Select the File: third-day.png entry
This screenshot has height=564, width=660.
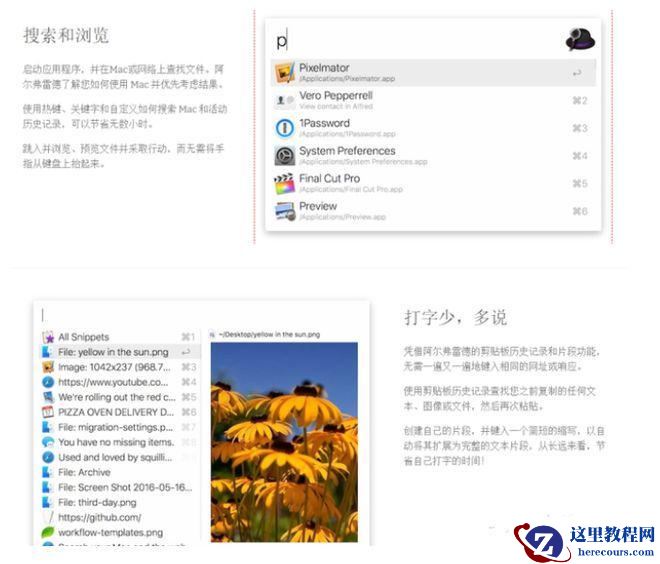click(x=120, y=503)
